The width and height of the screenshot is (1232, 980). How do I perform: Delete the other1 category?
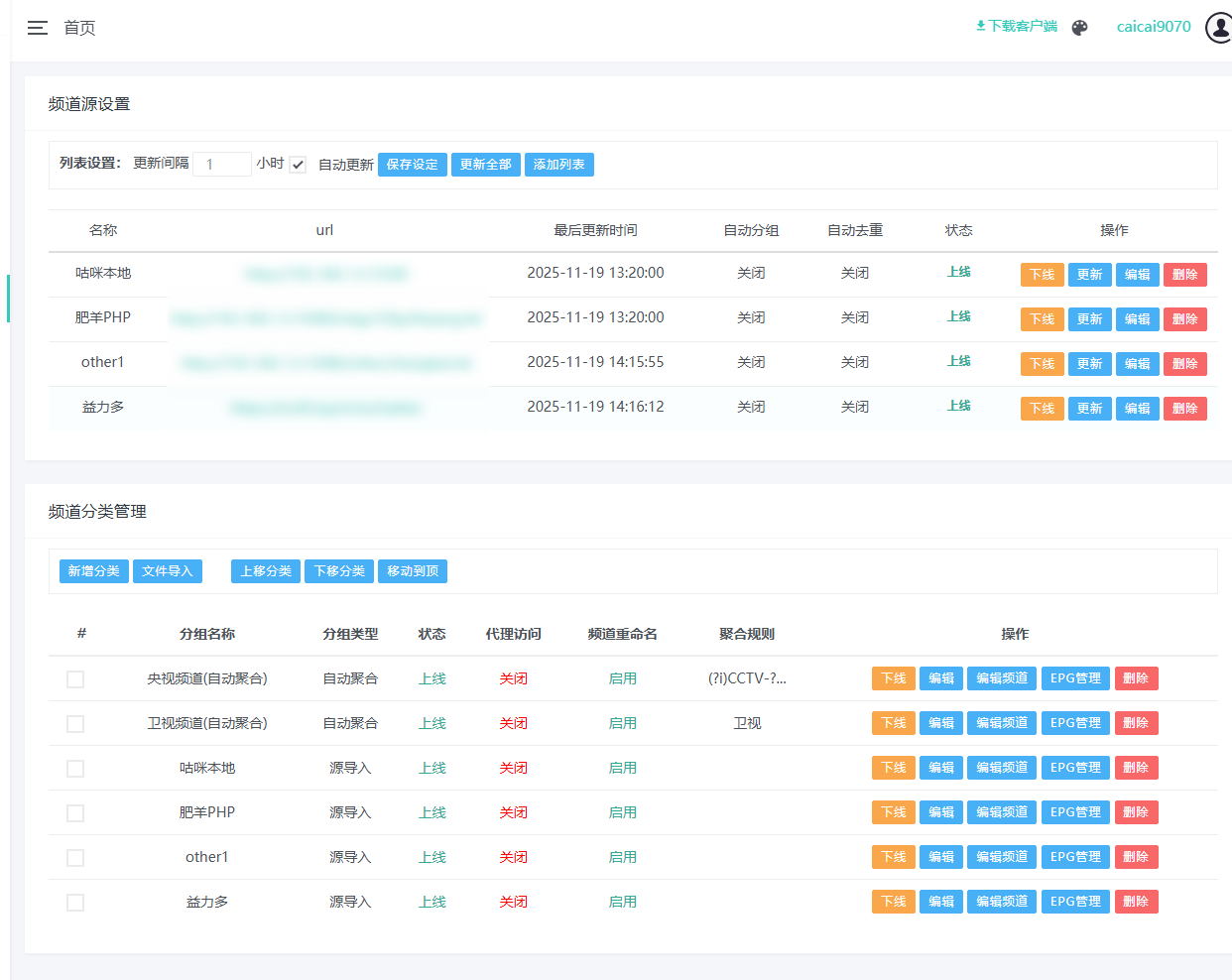pyautogui.click(x=1137, y=857)
